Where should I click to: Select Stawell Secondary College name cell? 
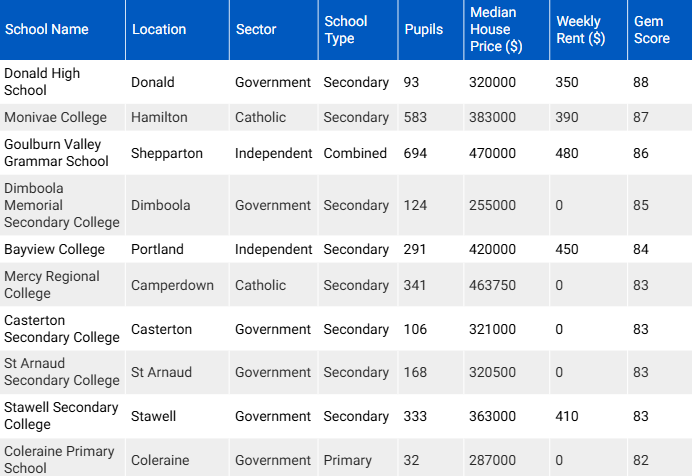coord(61,416)
